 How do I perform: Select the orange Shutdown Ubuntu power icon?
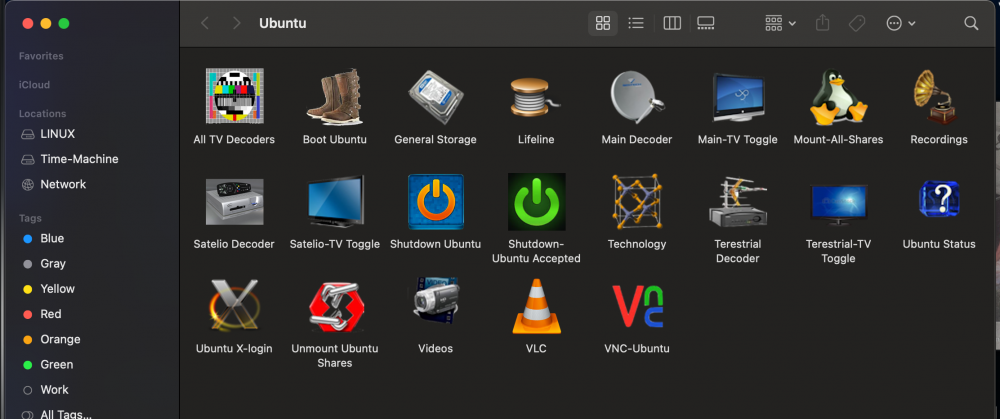436,202
